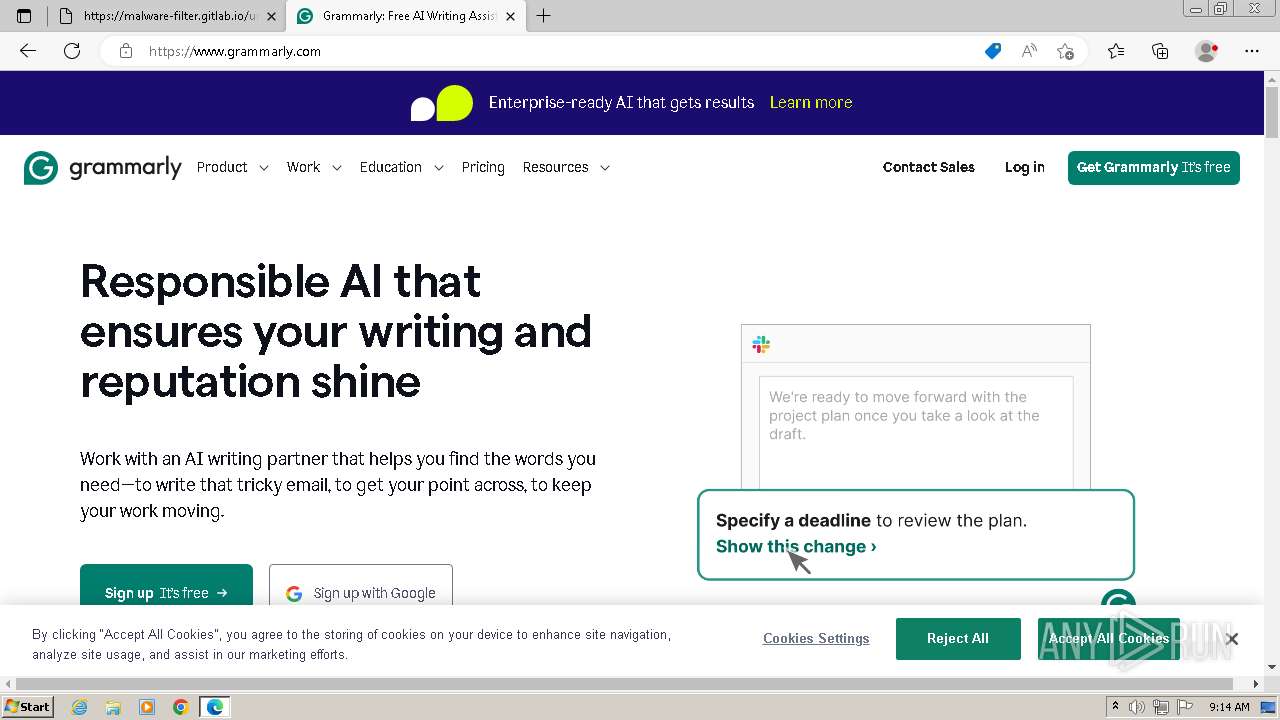The width and height of the screenshot is (1280, 720).
Task: Expand the Resources menu
Action: click(x=566, y=168)
